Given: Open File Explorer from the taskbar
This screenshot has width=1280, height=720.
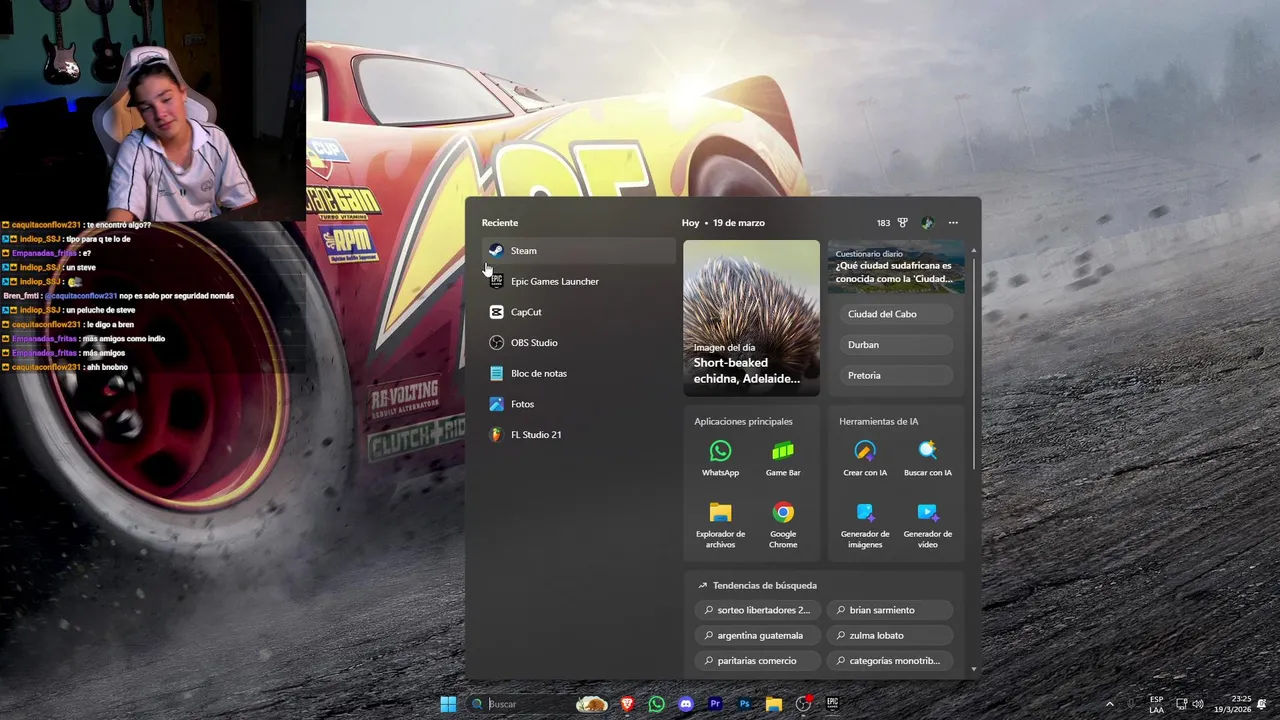Looking at the screenshot, I should pos(773,704).
